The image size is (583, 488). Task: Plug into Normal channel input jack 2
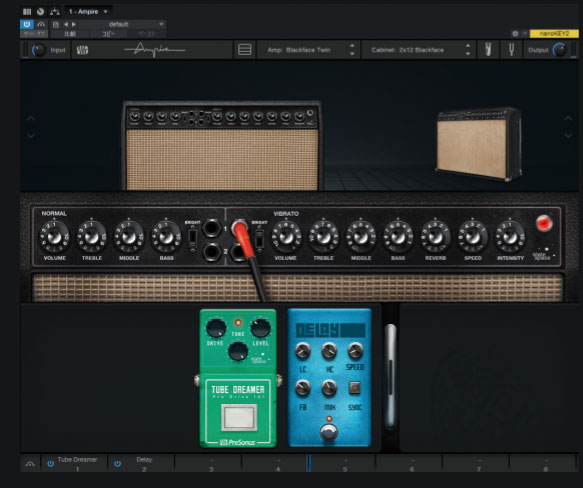tap(212, 252)
